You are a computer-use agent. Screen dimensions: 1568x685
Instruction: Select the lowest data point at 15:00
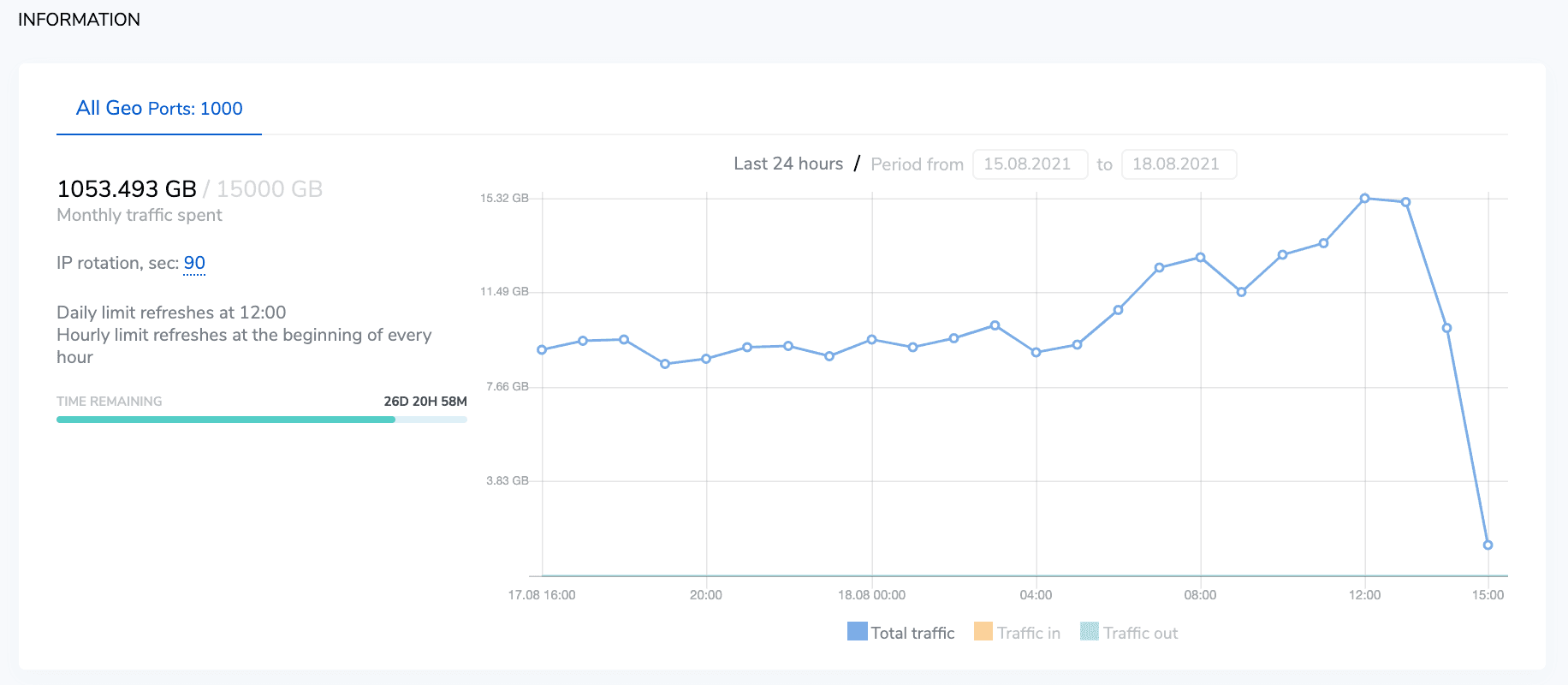[1488, 545]
